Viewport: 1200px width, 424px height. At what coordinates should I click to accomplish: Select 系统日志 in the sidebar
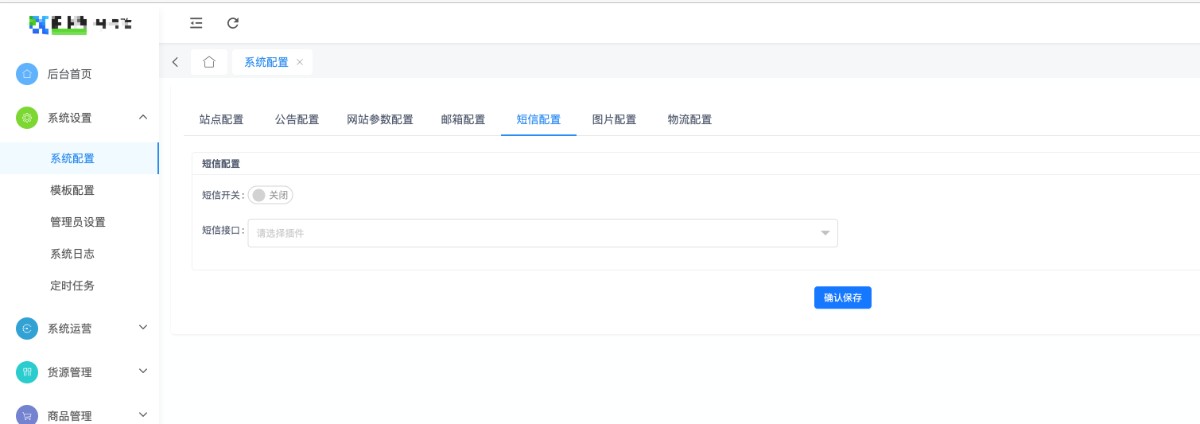pos(72,254)
